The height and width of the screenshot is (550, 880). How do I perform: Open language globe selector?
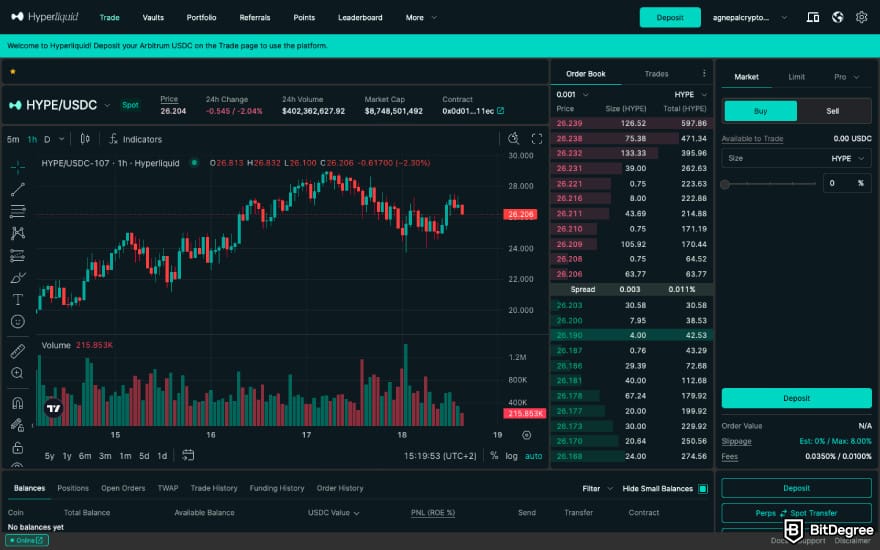click(x=837, y=17)
